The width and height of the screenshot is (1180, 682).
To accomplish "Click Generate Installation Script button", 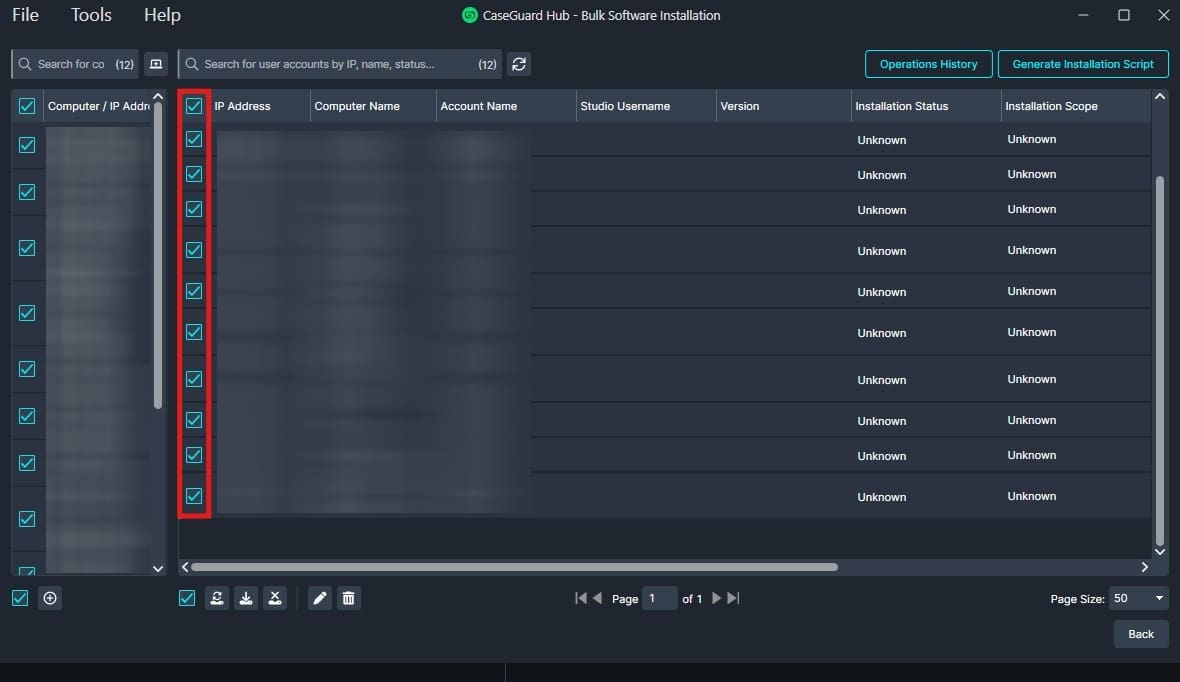I will tap(1082, 64).
